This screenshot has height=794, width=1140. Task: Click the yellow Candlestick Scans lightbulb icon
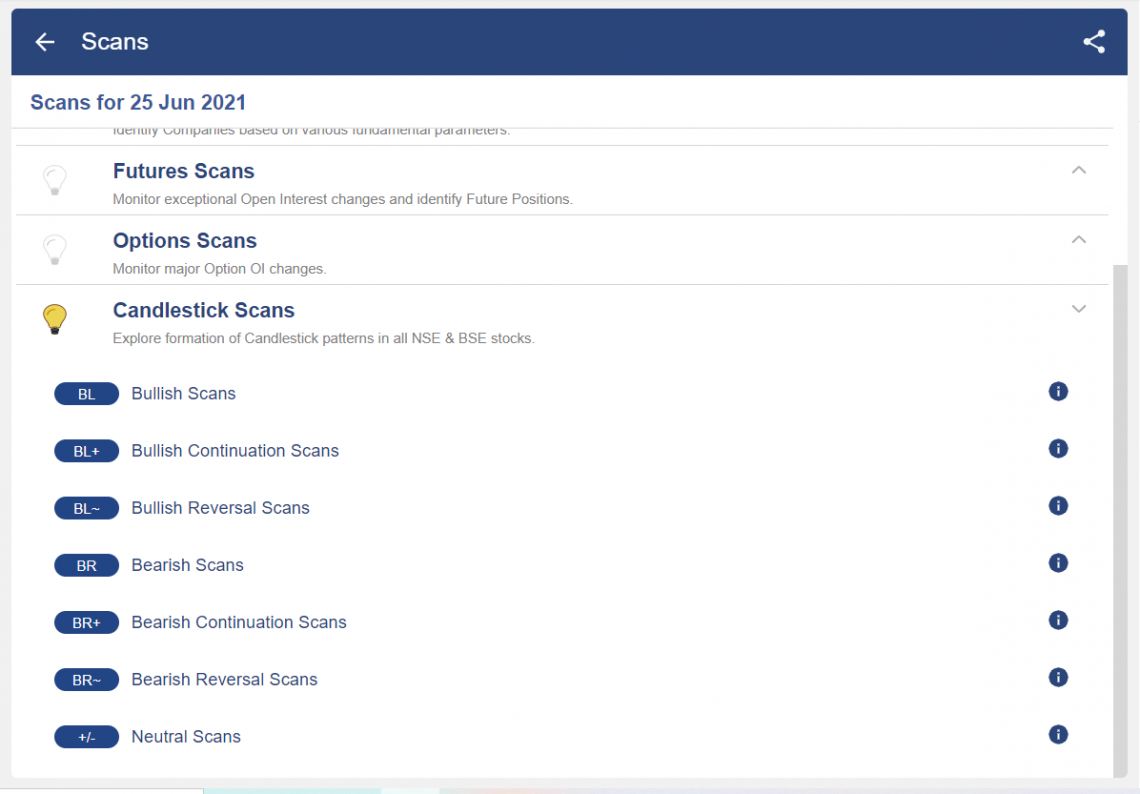(55, 320)
